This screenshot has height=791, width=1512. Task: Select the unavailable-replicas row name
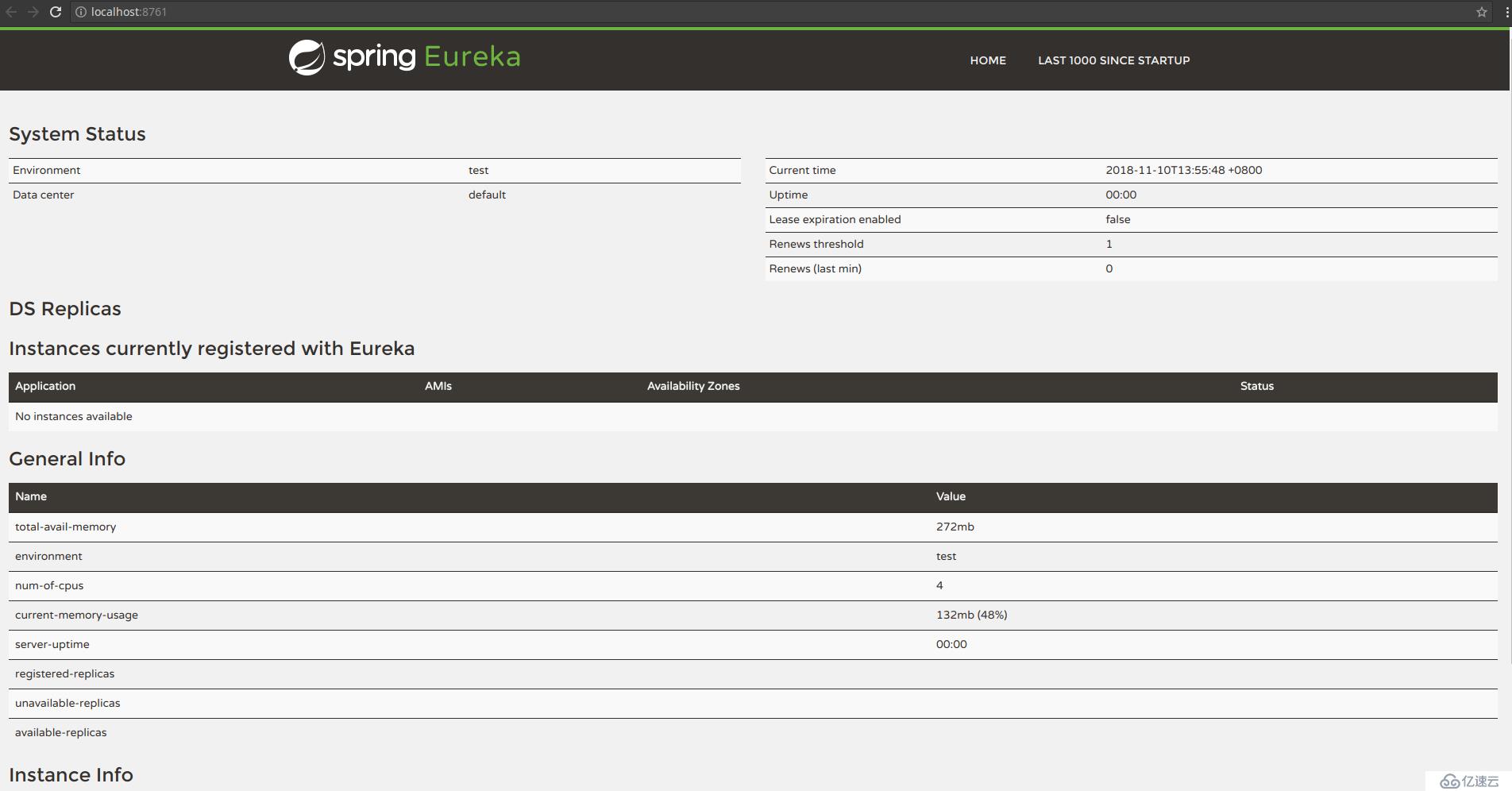tap(67, 703)
